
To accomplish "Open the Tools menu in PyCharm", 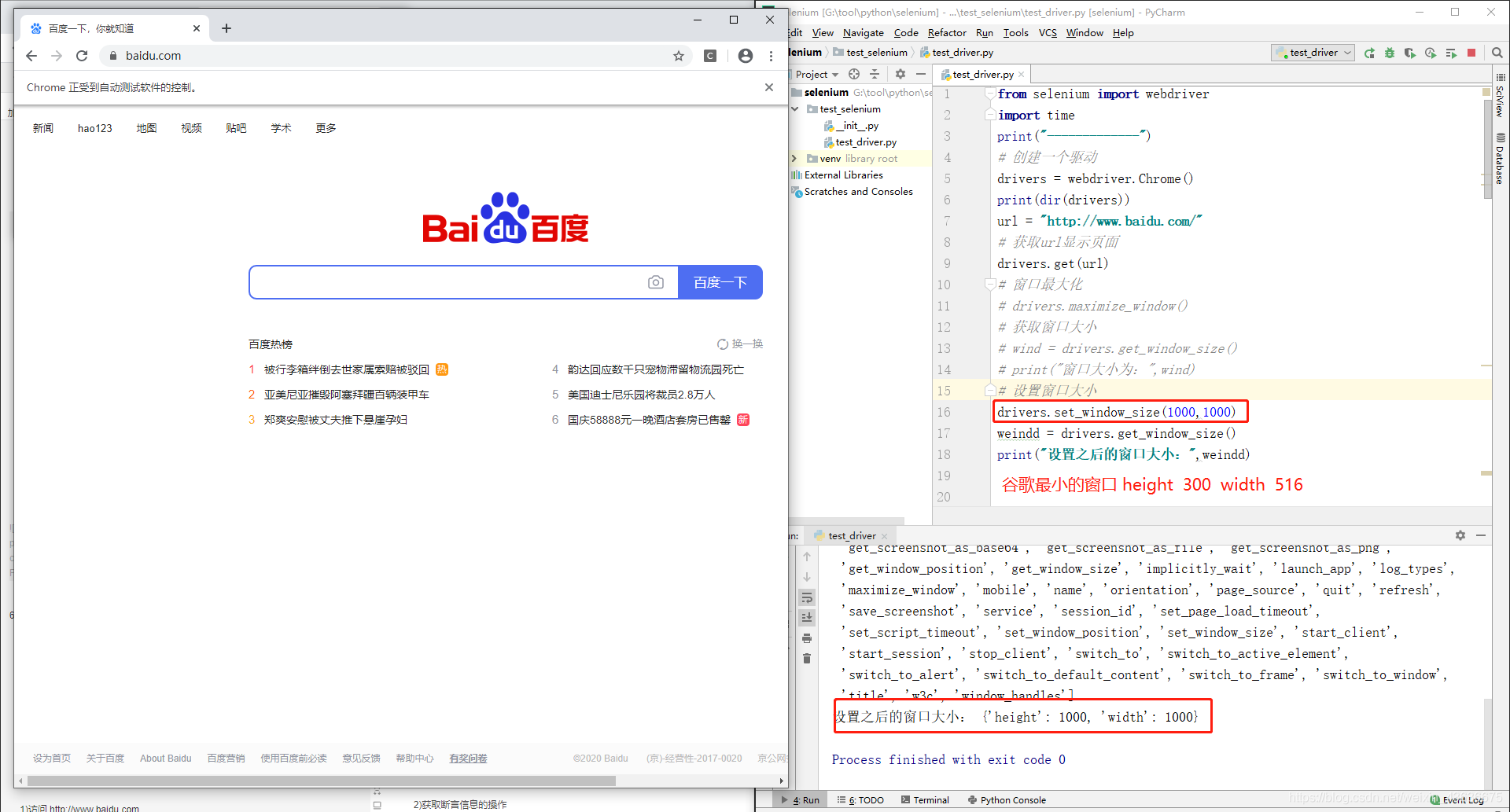I will [x=1015, y=33].
